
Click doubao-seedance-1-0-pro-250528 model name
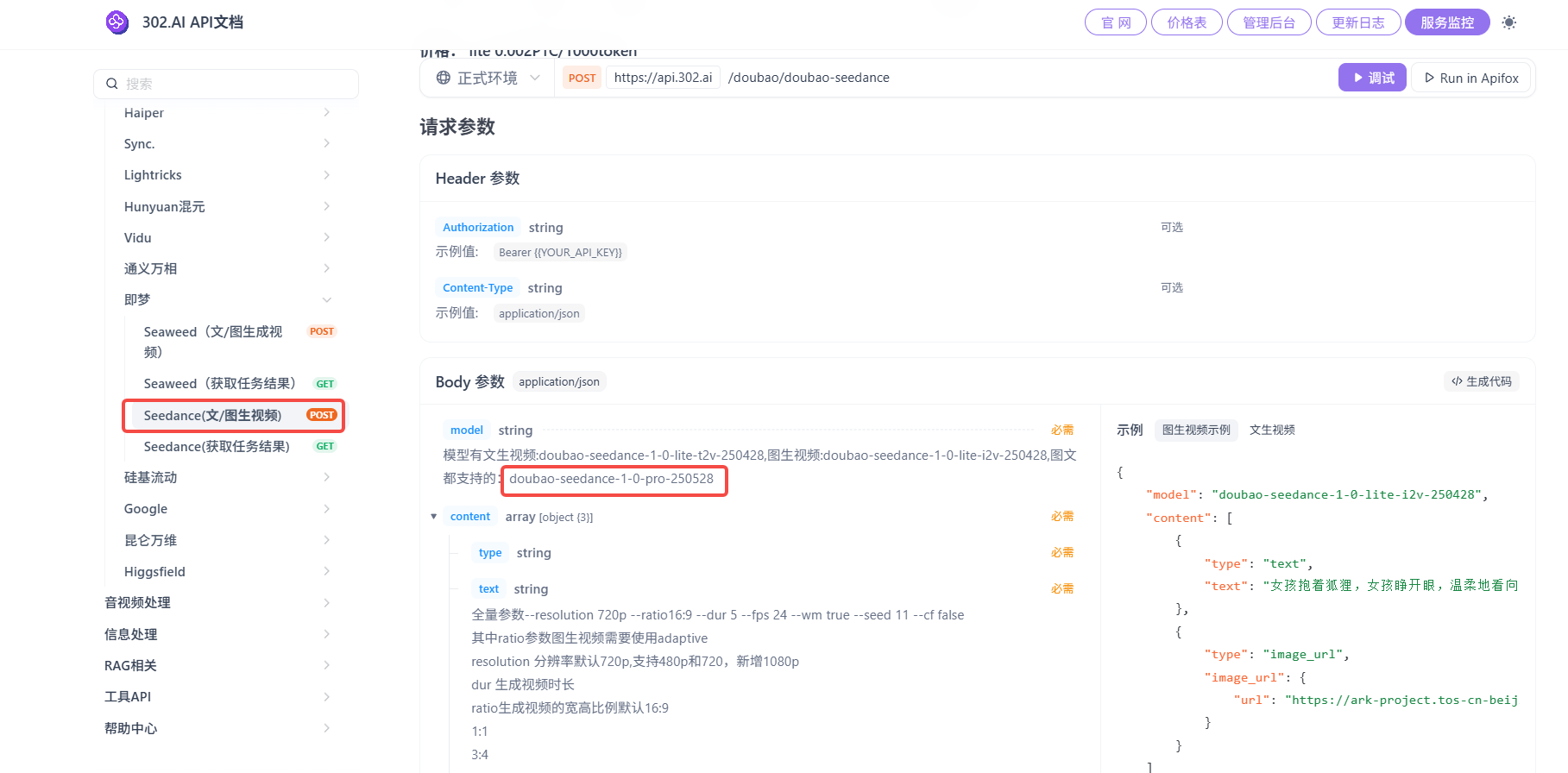pyautogui.click(x=611, y=479)
